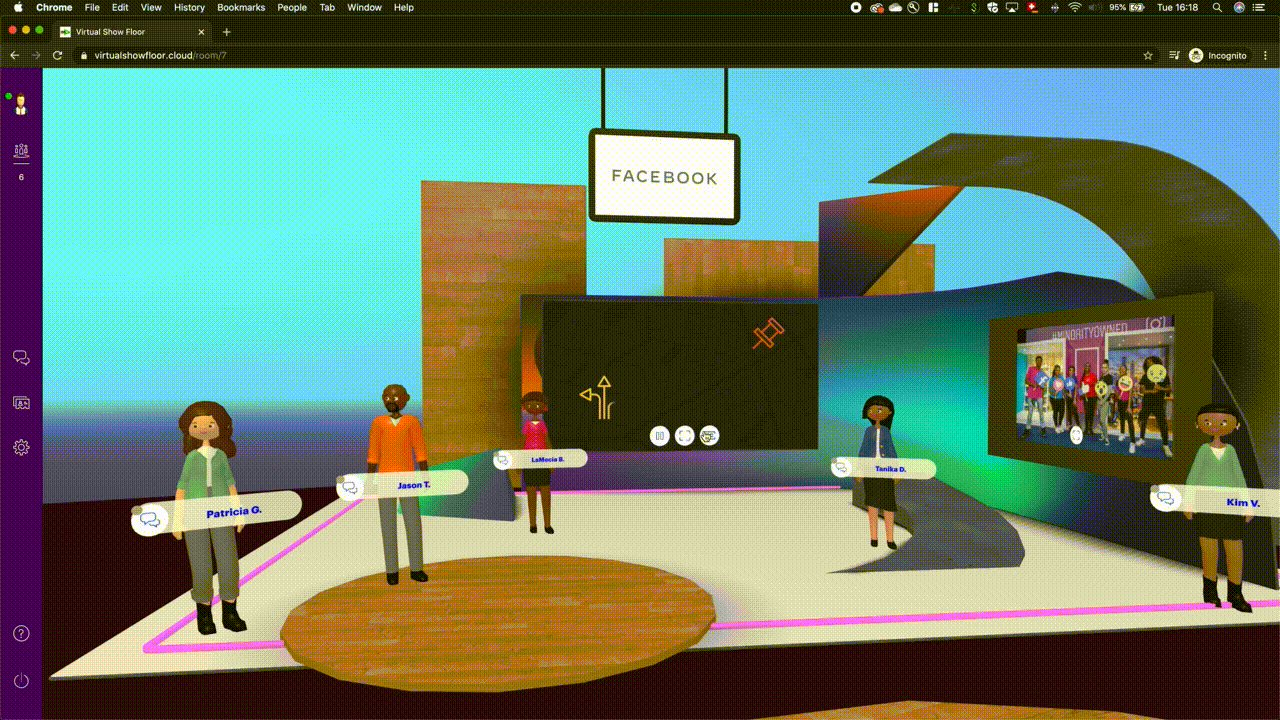Click the yellow direction arrows on screen
The width and height of the screenshot is (1280, 720).
coord(596,397)
